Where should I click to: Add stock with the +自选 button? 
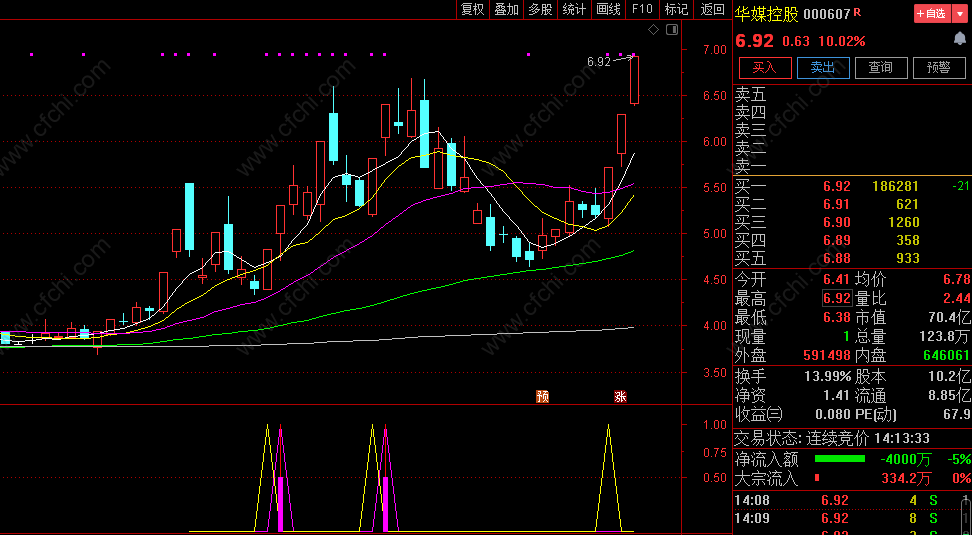[932, 13]
